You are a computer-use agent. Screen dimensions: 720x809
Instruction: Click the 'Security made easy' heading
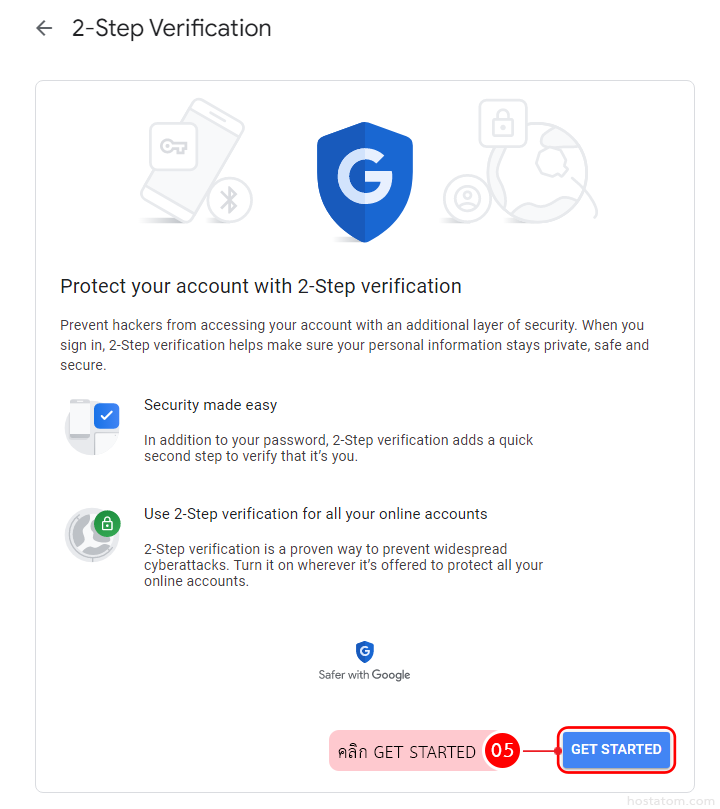click(x=210, y=405)
